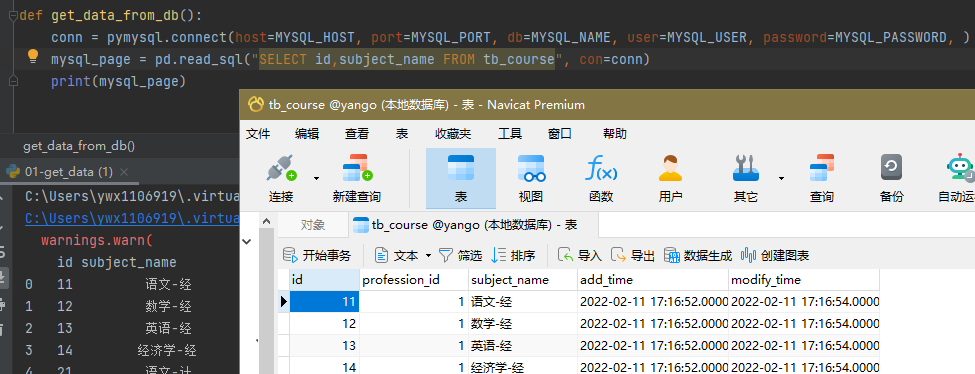Click the 筛选 filter button
Screen dimensions: 975x374
(461, 255)
